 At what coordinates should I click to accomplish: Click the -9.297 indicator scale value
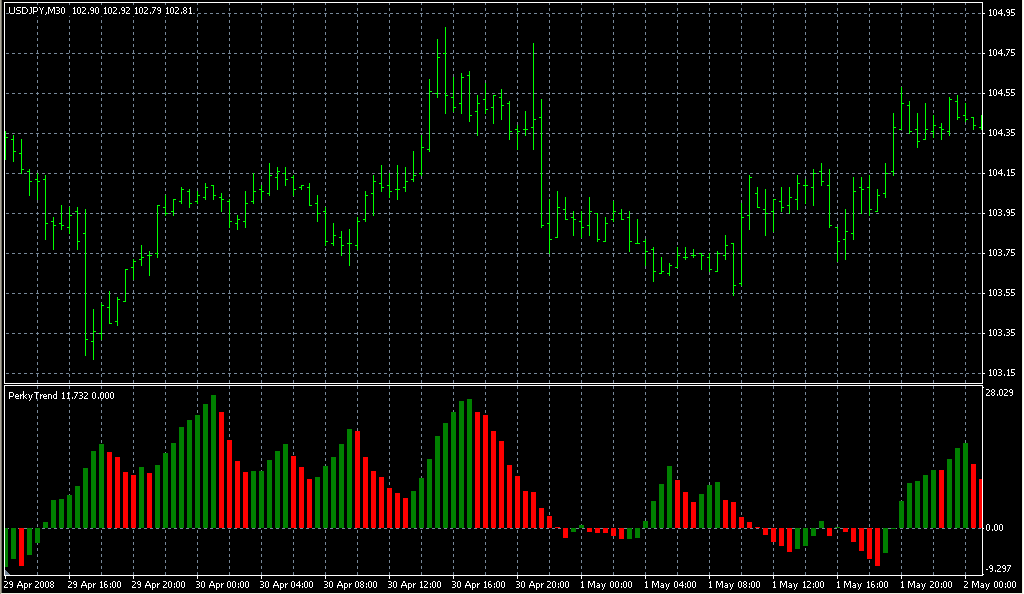[x=1000, y=566]
